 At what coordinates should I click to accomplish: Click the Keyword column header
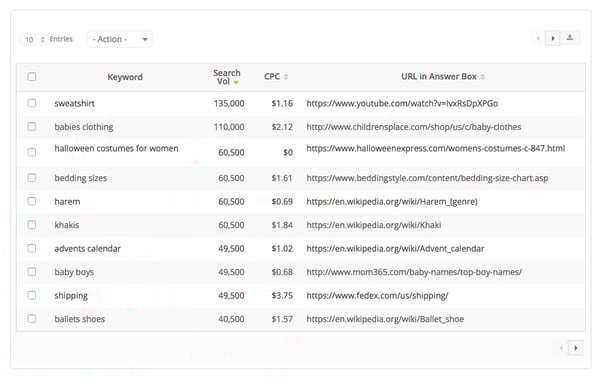pos(125,77)
